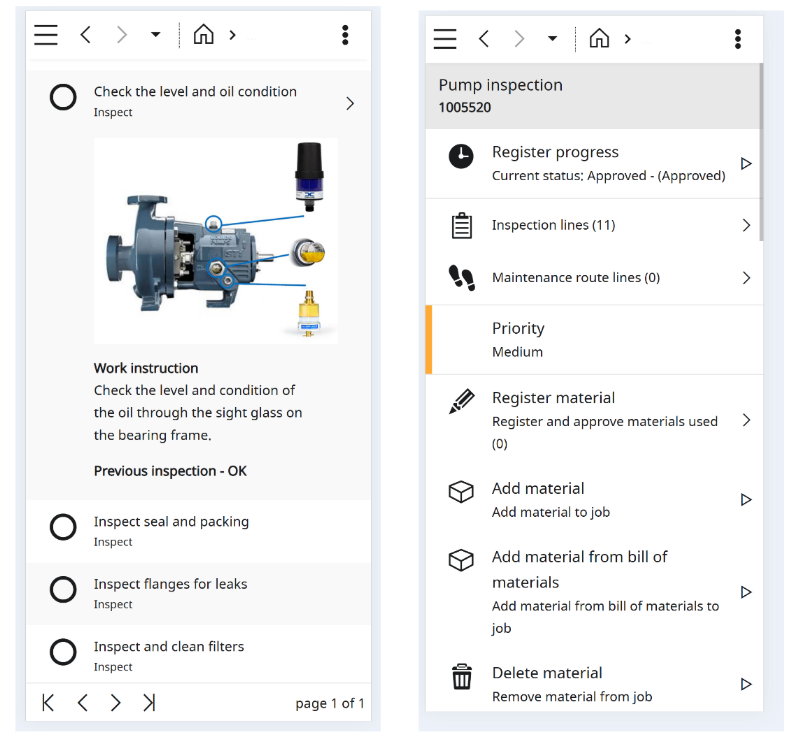The height and width of the screenshot is (738, 793).
Task: Go forward in the right panel toolbar
Action: (519, 38)
